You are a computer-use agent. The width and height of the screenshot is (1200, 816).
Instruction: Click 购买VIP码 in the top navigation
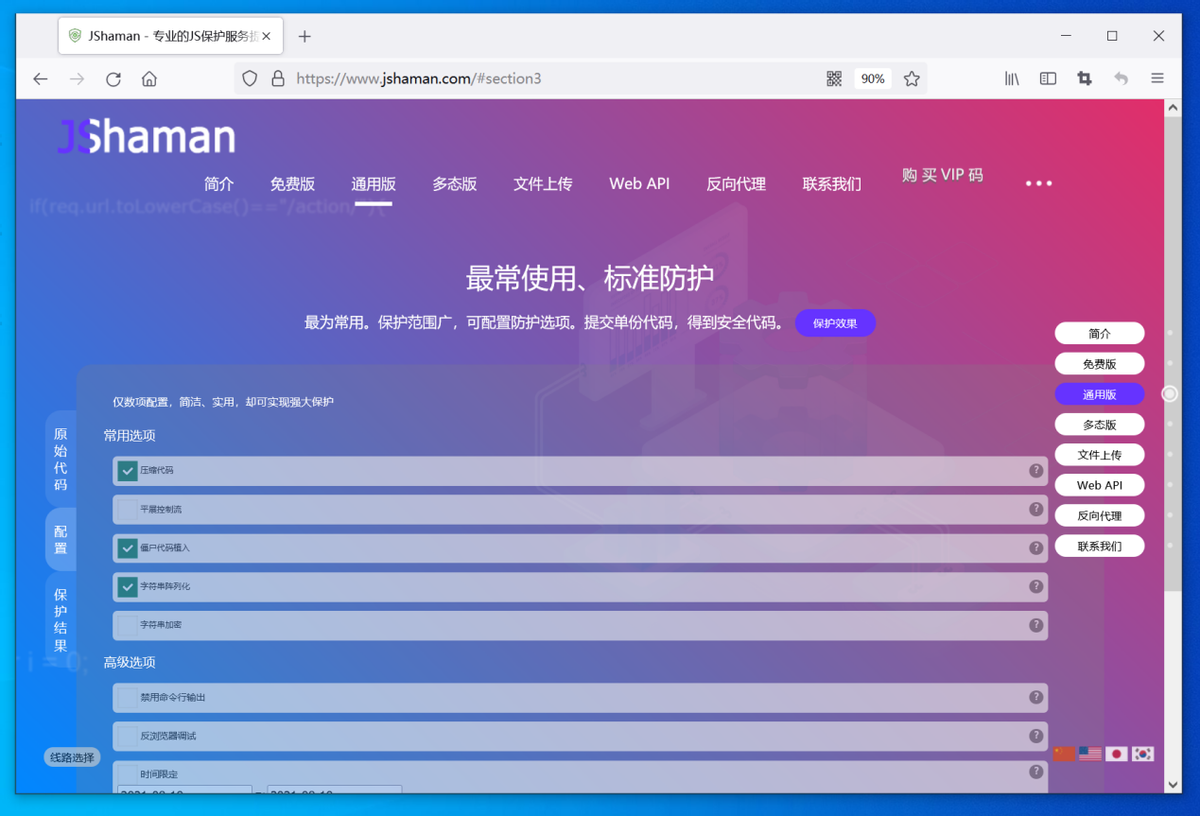pos(943,175)
